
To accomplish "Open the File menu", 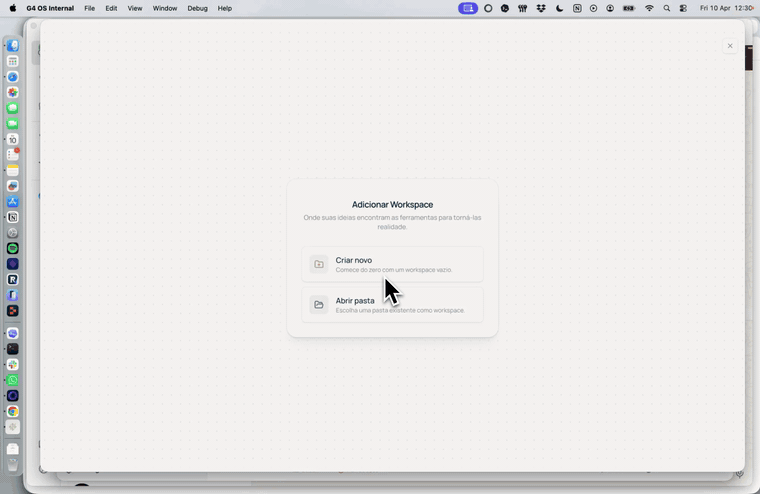I will coord(90,8).
